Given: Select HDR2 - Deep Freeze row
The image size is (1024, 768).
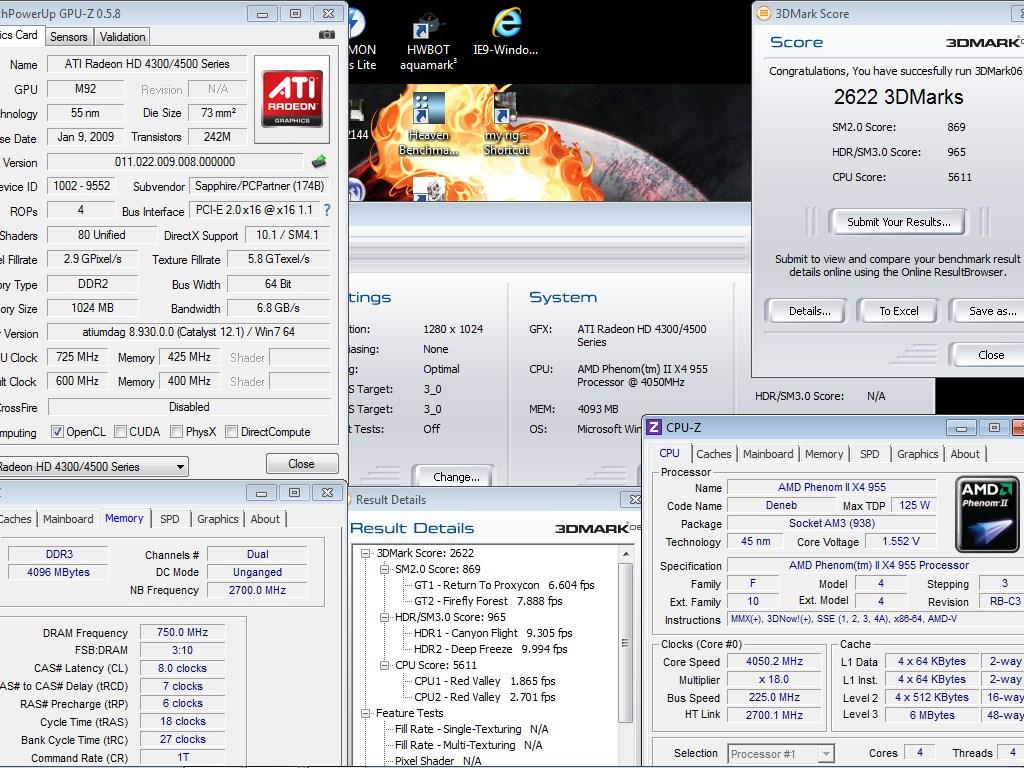Looking at the screenshot, I should pos(490,649).
